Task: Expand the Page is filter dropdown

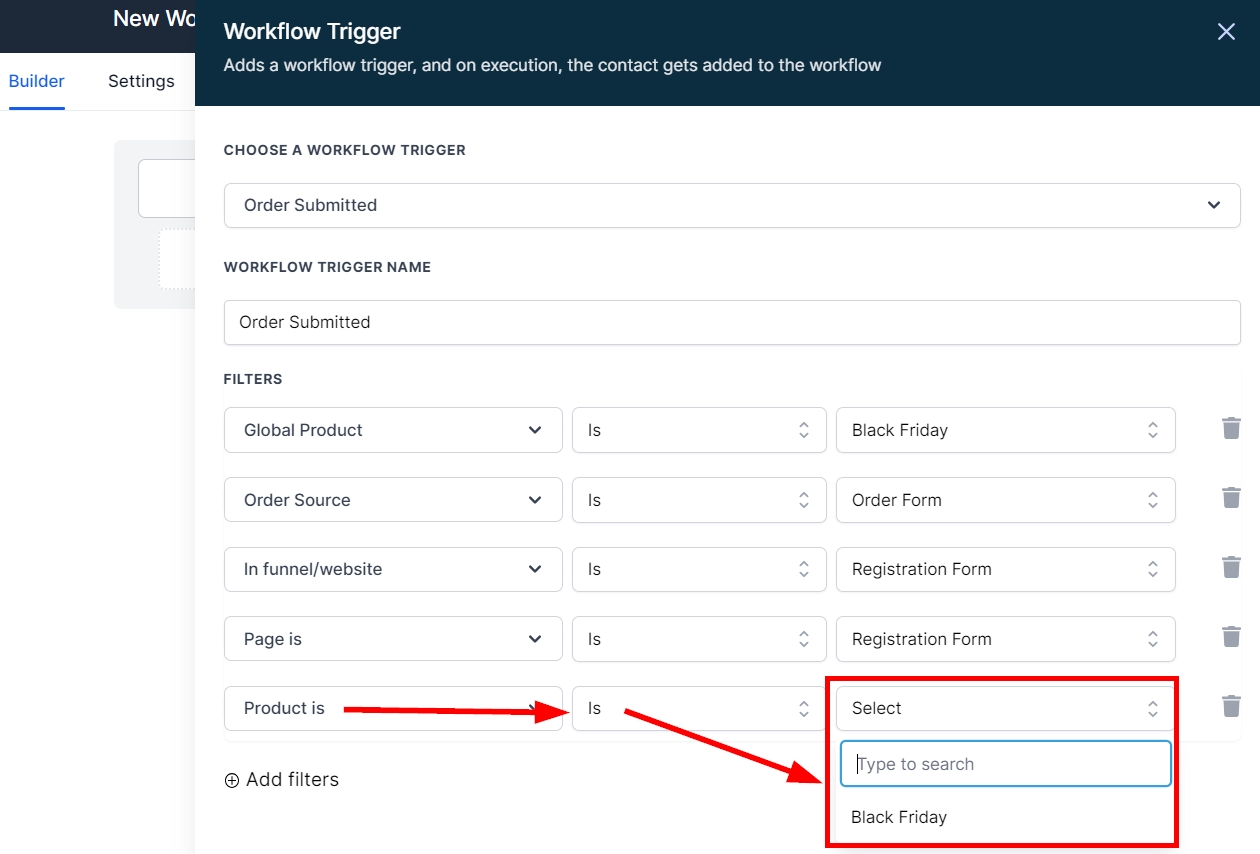Action: point(393,639)
